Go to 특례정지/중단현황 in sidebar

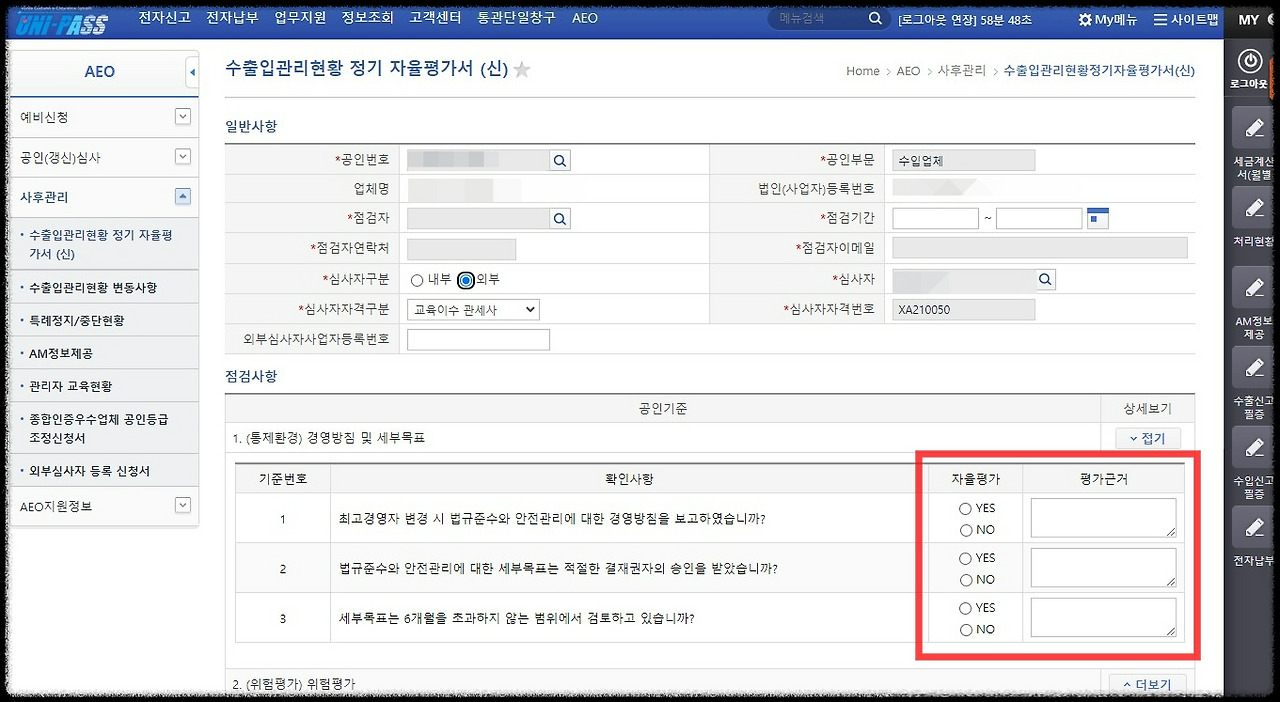click(77, 321)
